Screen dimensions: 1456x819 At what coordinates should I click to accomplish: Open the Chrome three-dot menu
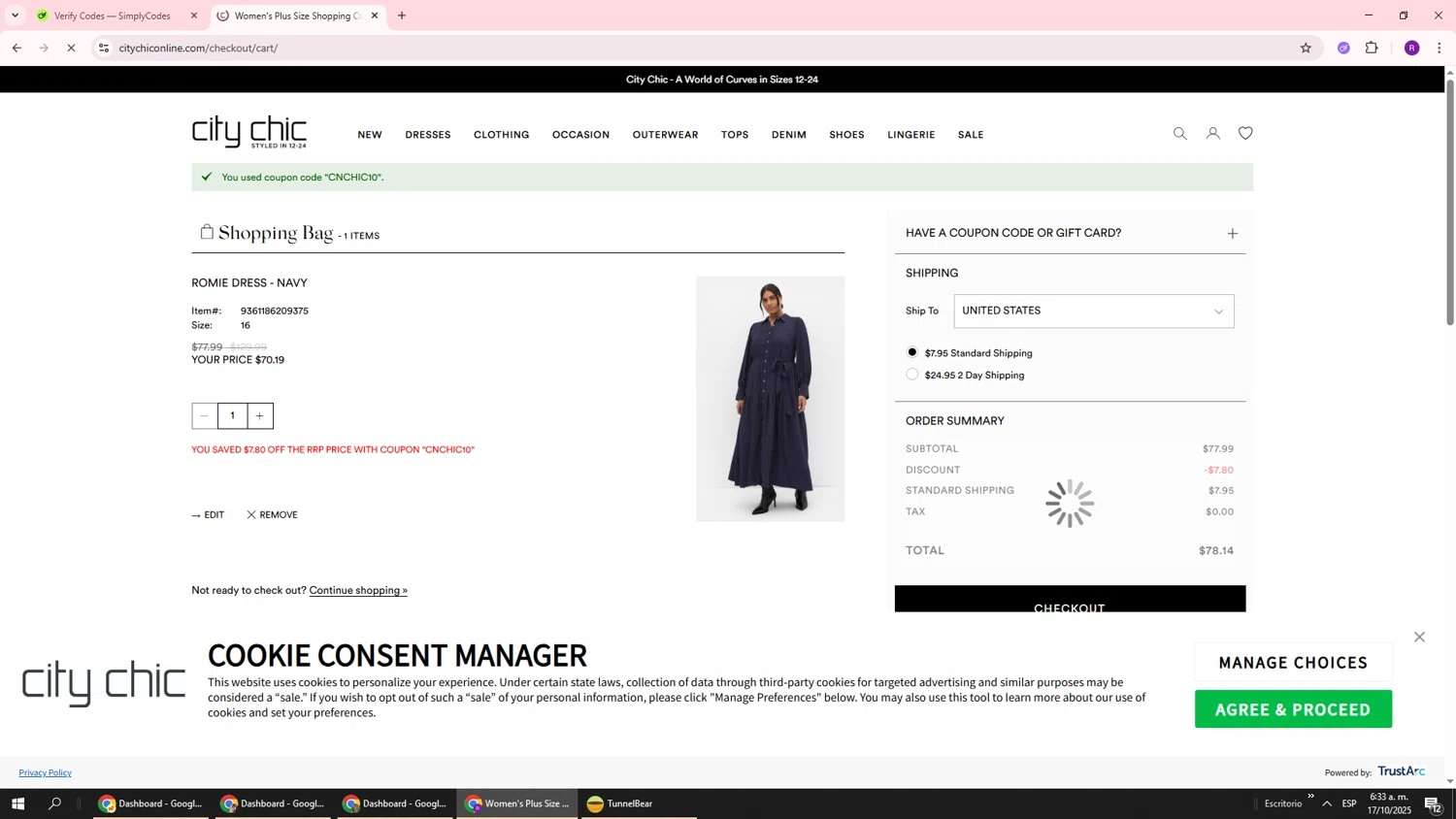click(x=1439, y=49)
